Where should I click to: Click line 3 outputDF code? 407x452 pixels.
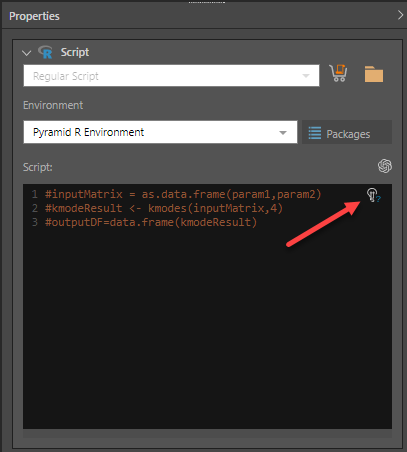(151, 222)
